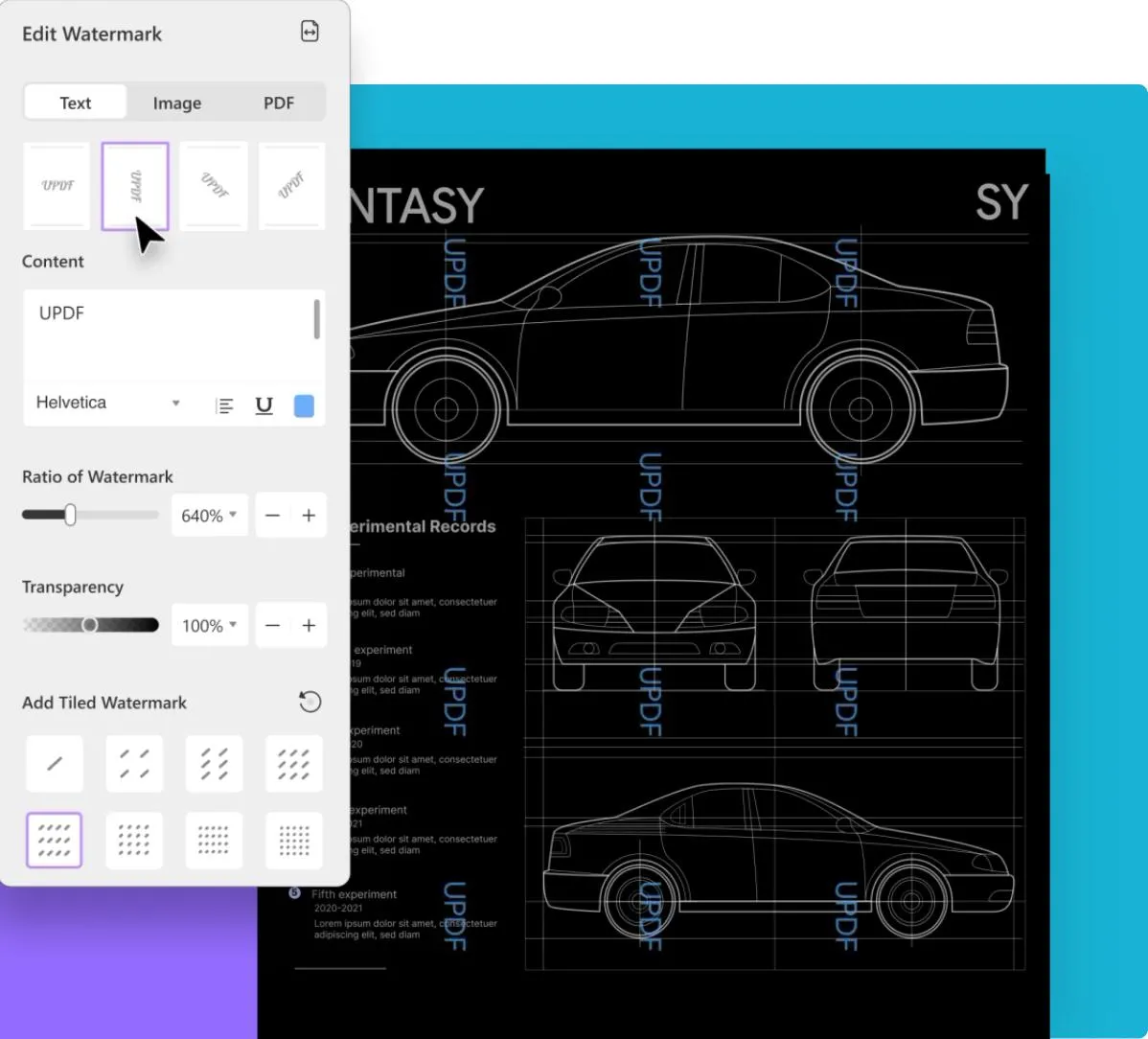Select the two-by-two tiled watermark pattern
This screenshot has height=1039, width=1148.
click(134, 764)
